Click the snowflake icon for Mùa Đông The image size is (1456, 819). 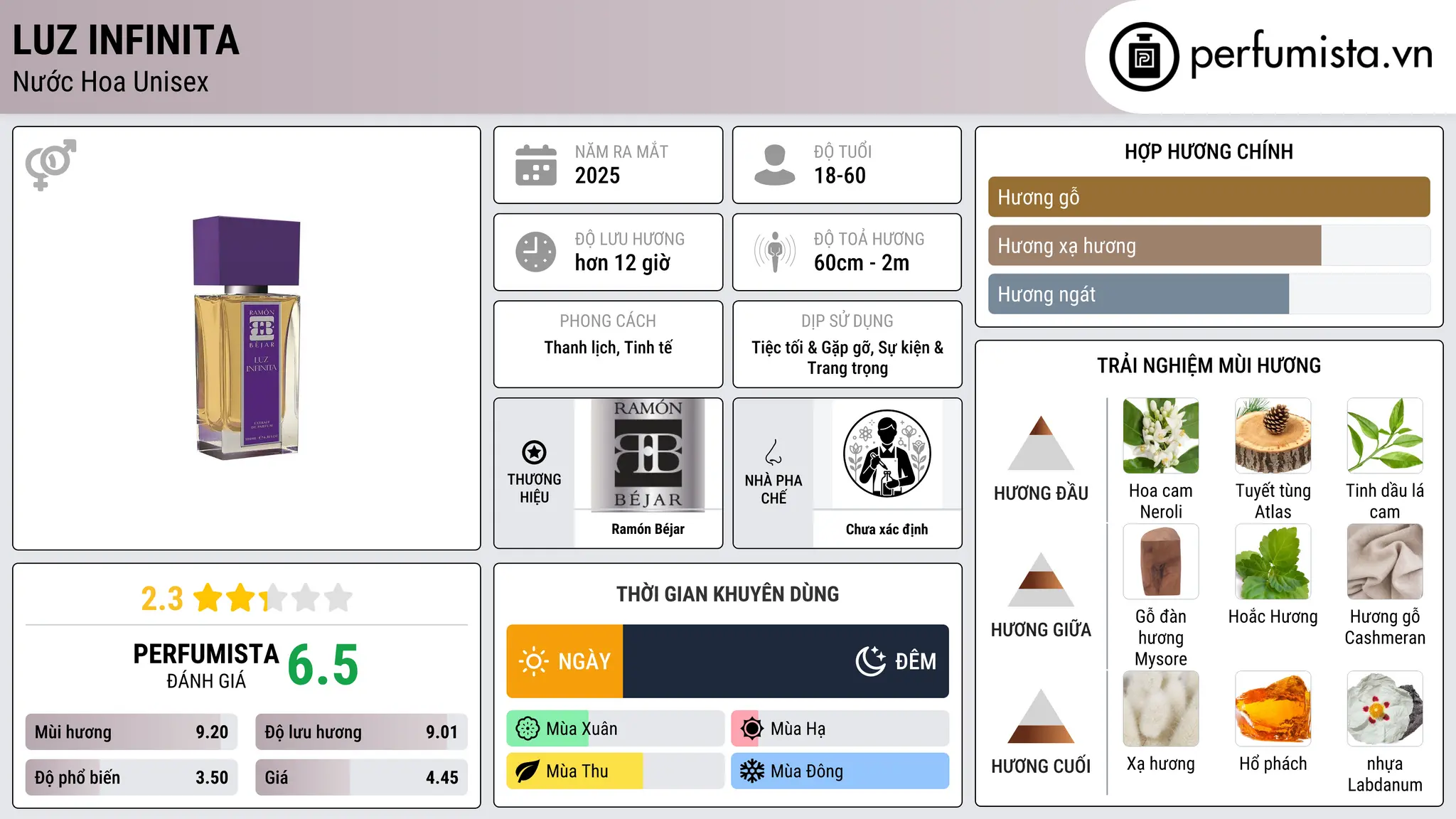pyautogui.click(x=751, y=771)
